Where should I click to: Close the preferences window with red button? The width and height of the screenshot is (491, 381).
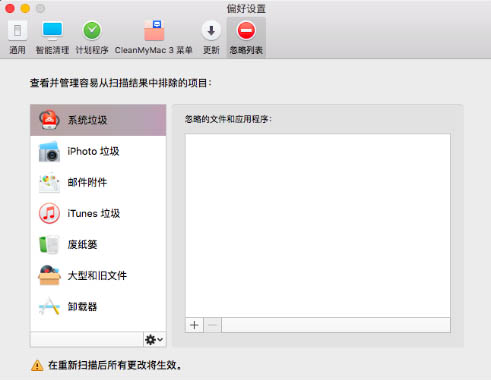(x=10, y=8)
